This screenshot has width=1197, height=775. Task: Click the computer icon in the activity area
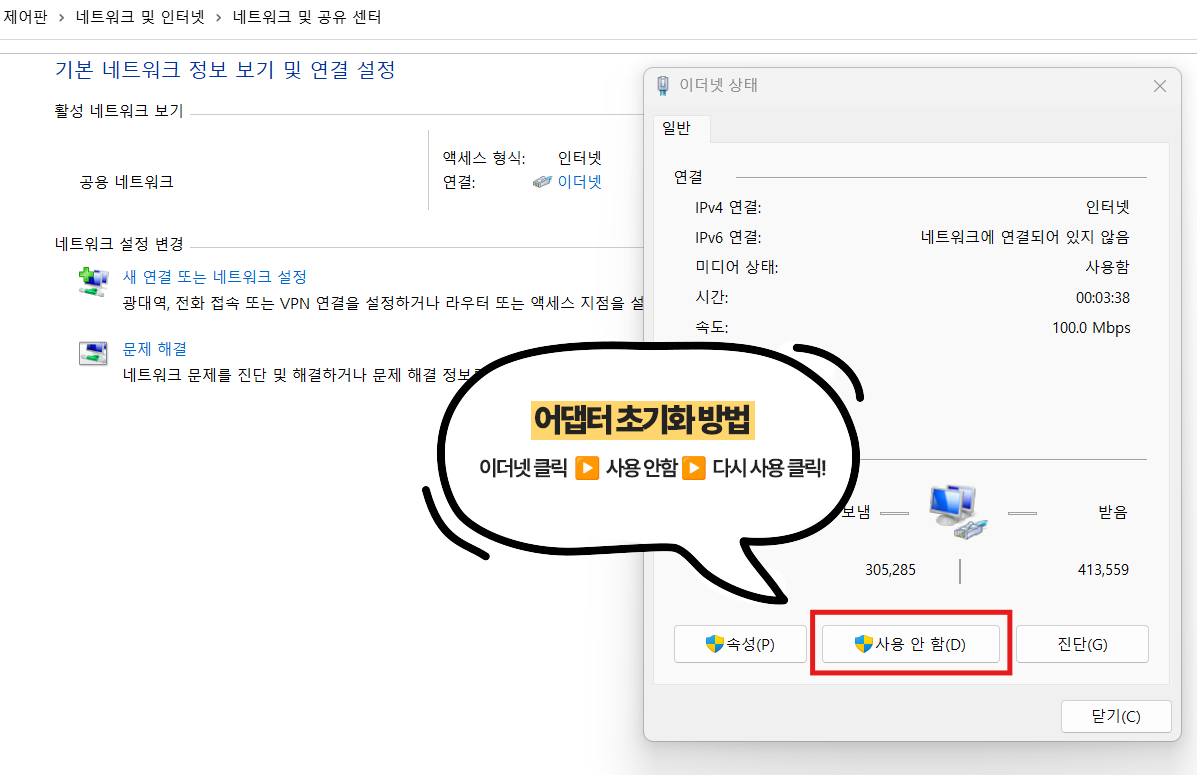[x=956, y=510]
